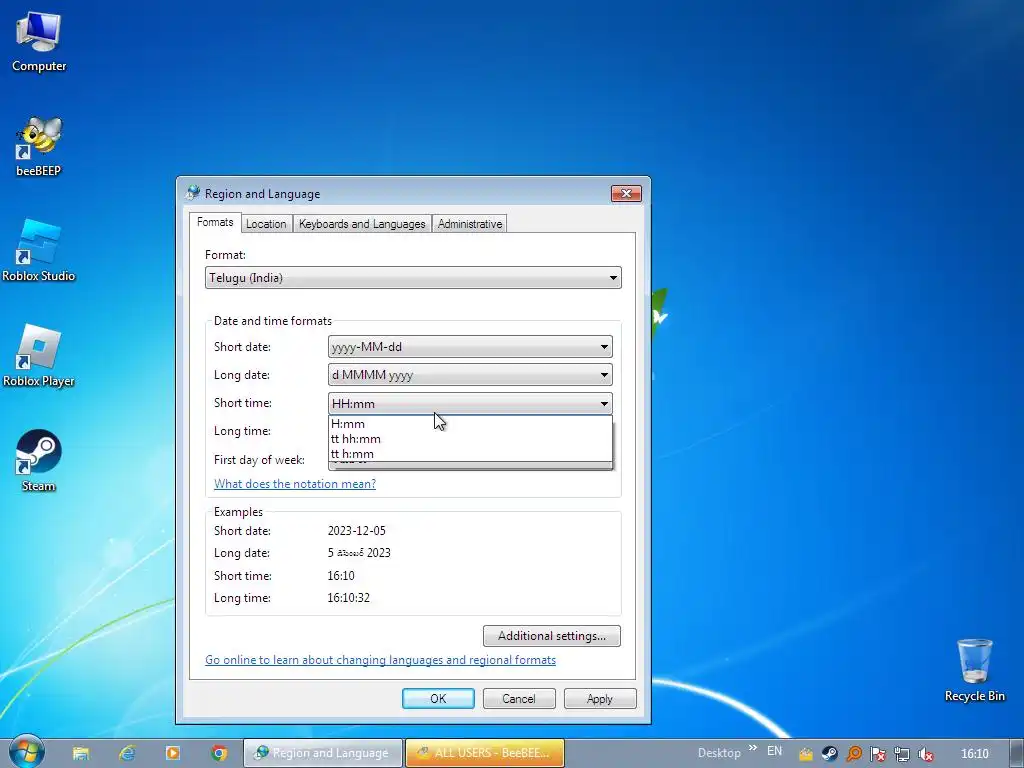Select the Roblox Player desktop shortcut
Screen dimensions: 1024x768
pyautogui.click(x=39, y=356)
